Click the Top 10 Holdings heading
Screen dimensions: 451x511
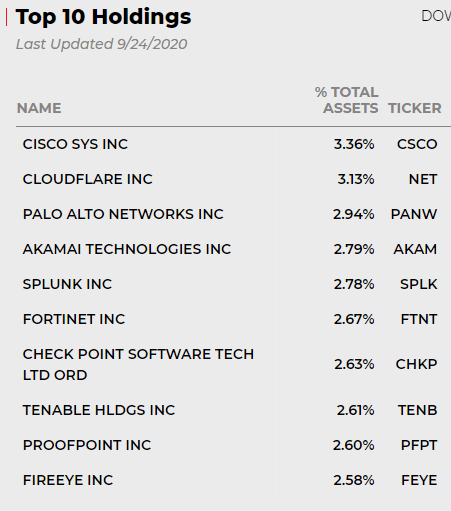[103, 17]
